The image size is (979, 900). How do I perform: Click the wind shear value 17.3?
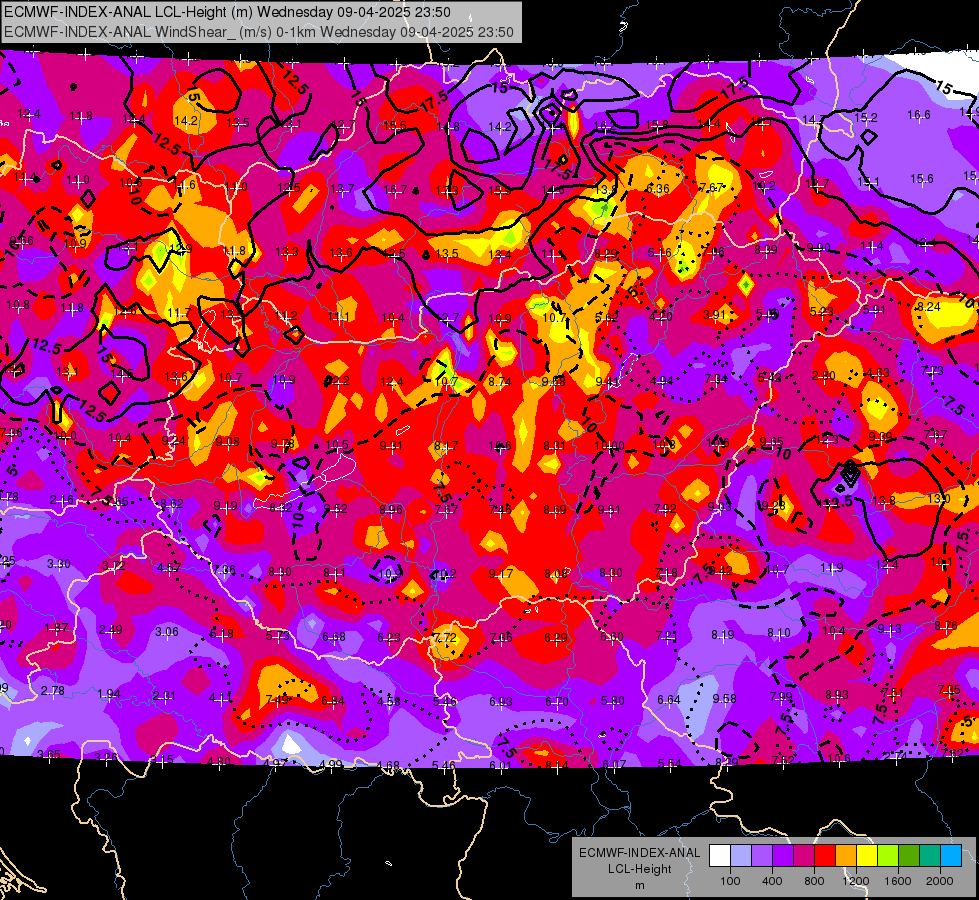[447, 190]
